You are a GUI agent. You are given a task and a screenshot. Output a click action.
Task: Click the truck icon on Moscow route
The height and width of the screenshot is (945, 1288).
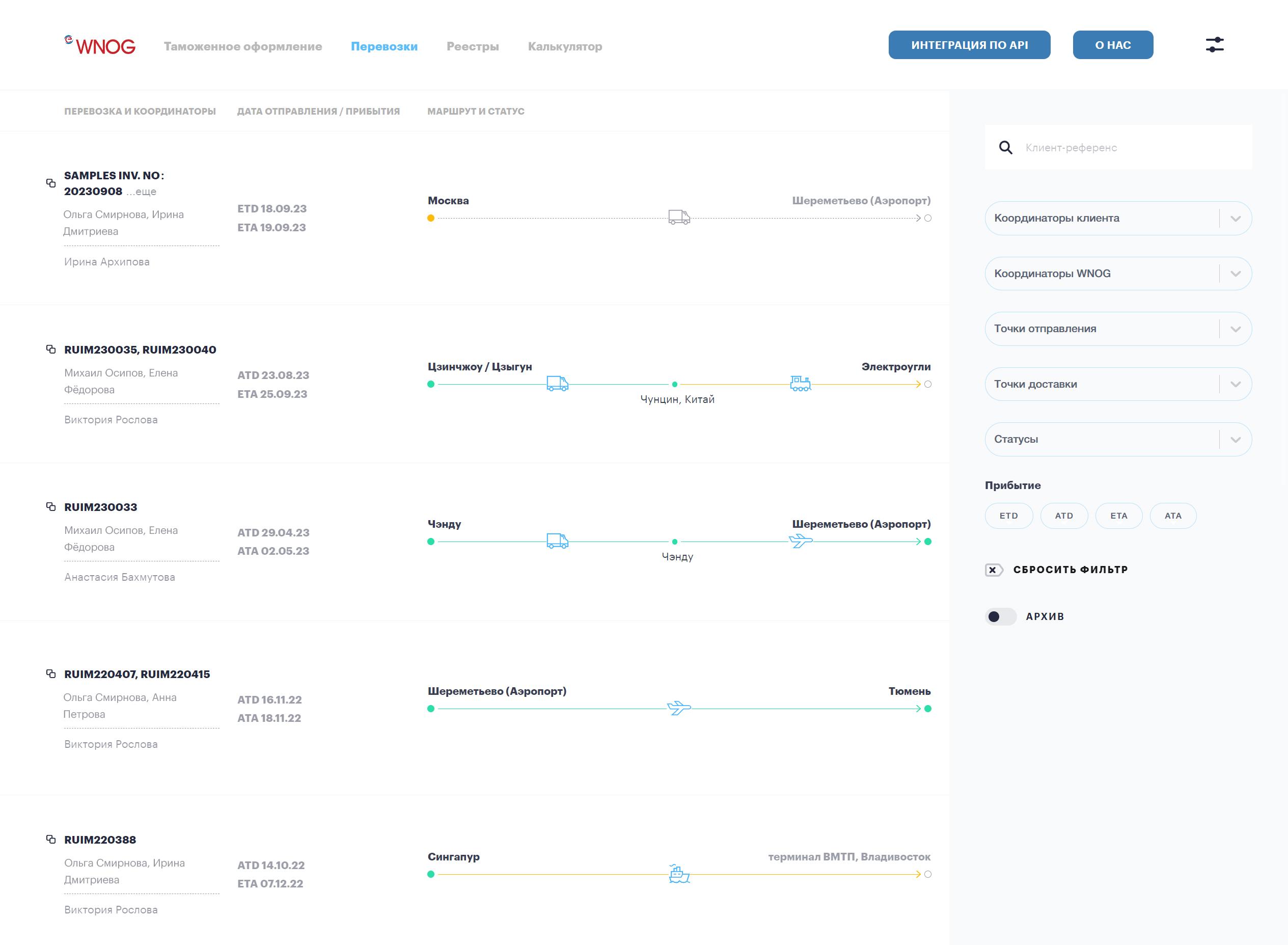pyautogui.click(x=679, y=218)
